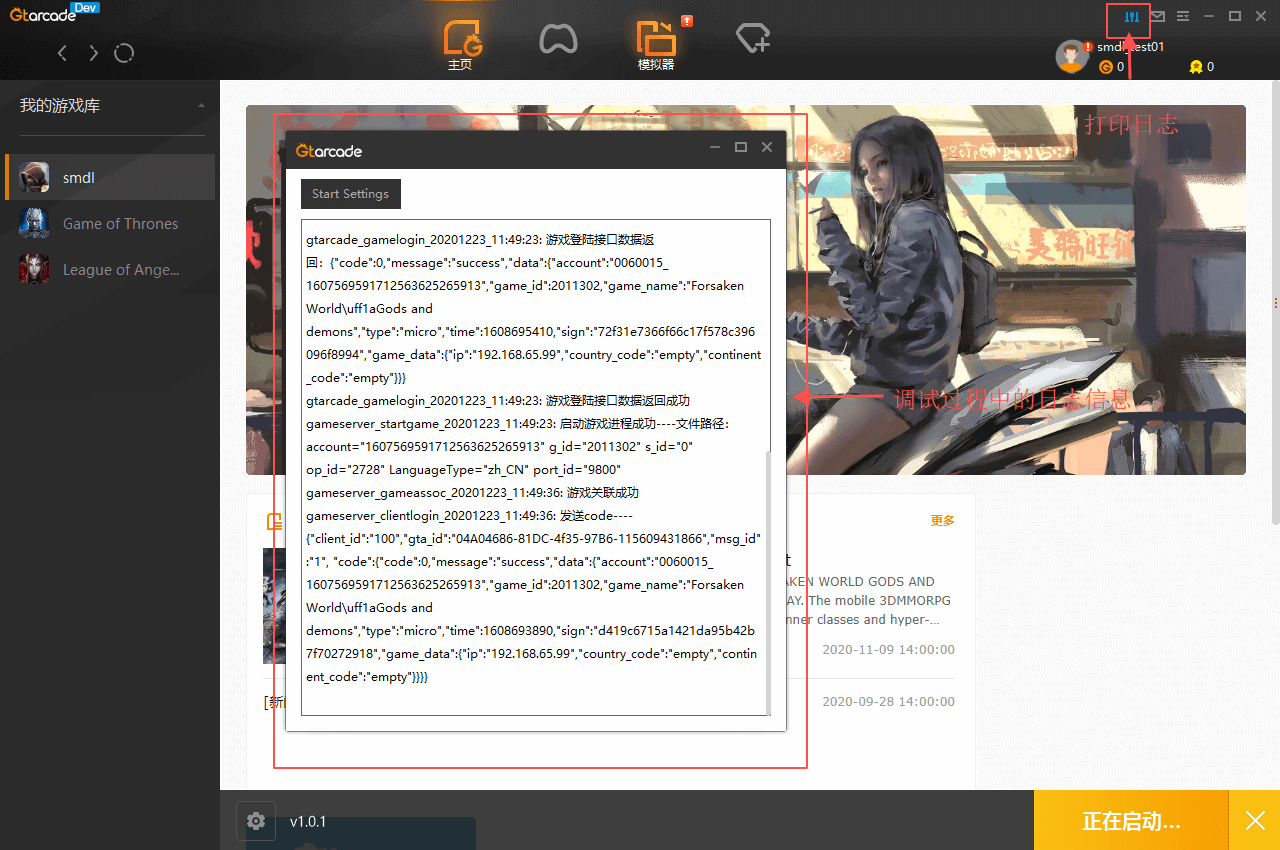The width and height of the screenshot is (1280, 850).
Task: Click the back navigation arrow
Action: [62, 53]
